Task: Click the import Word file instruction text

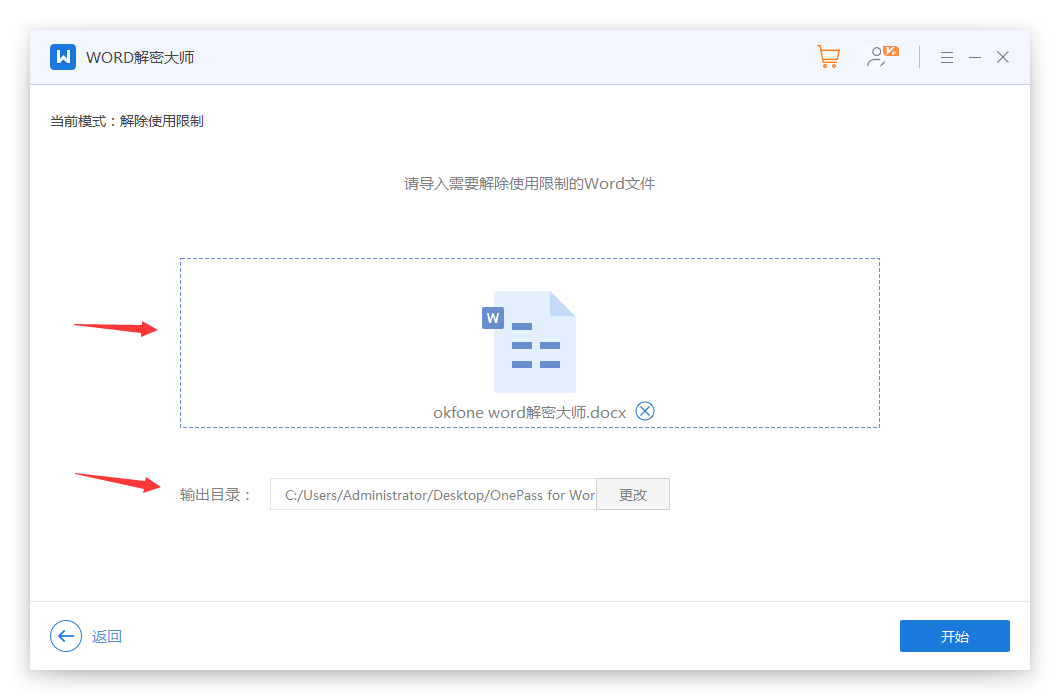Action: coord(529,184)
